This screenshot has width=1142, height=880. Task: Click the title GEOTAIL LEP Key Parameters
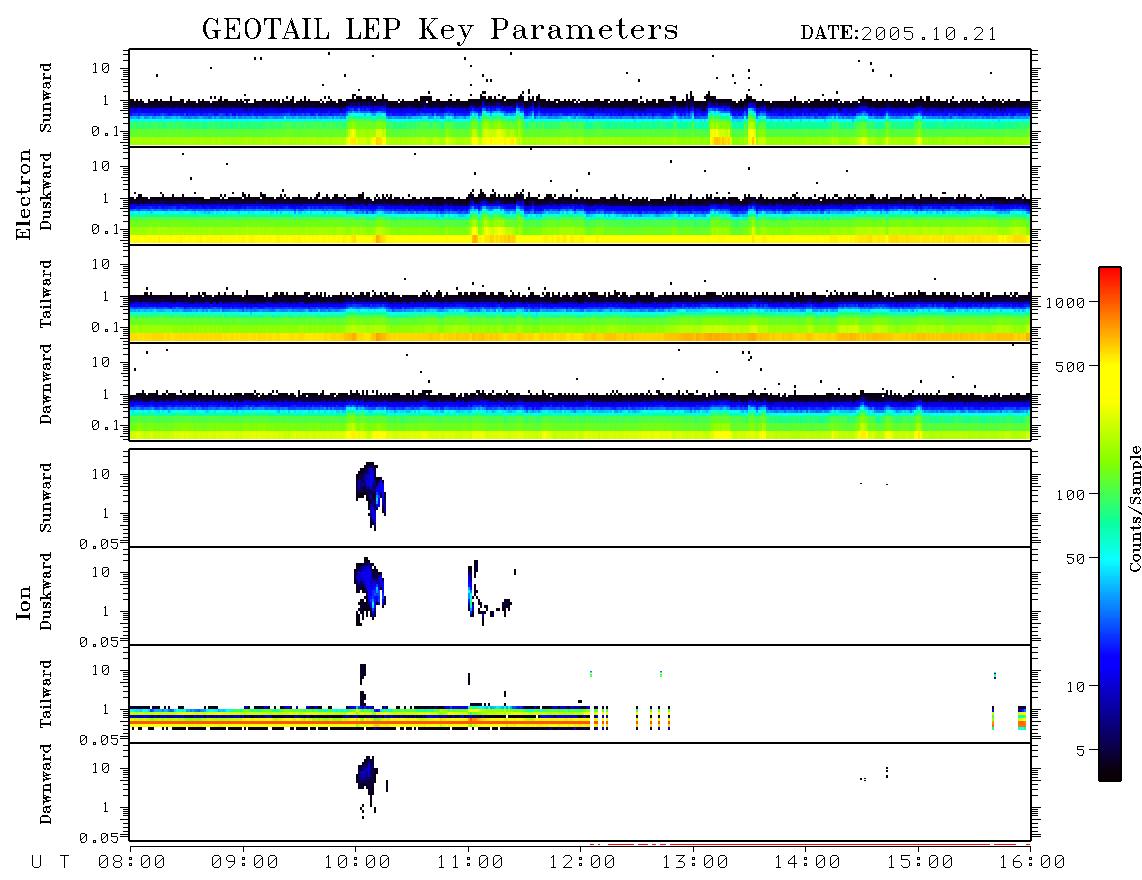pos(440,30)
